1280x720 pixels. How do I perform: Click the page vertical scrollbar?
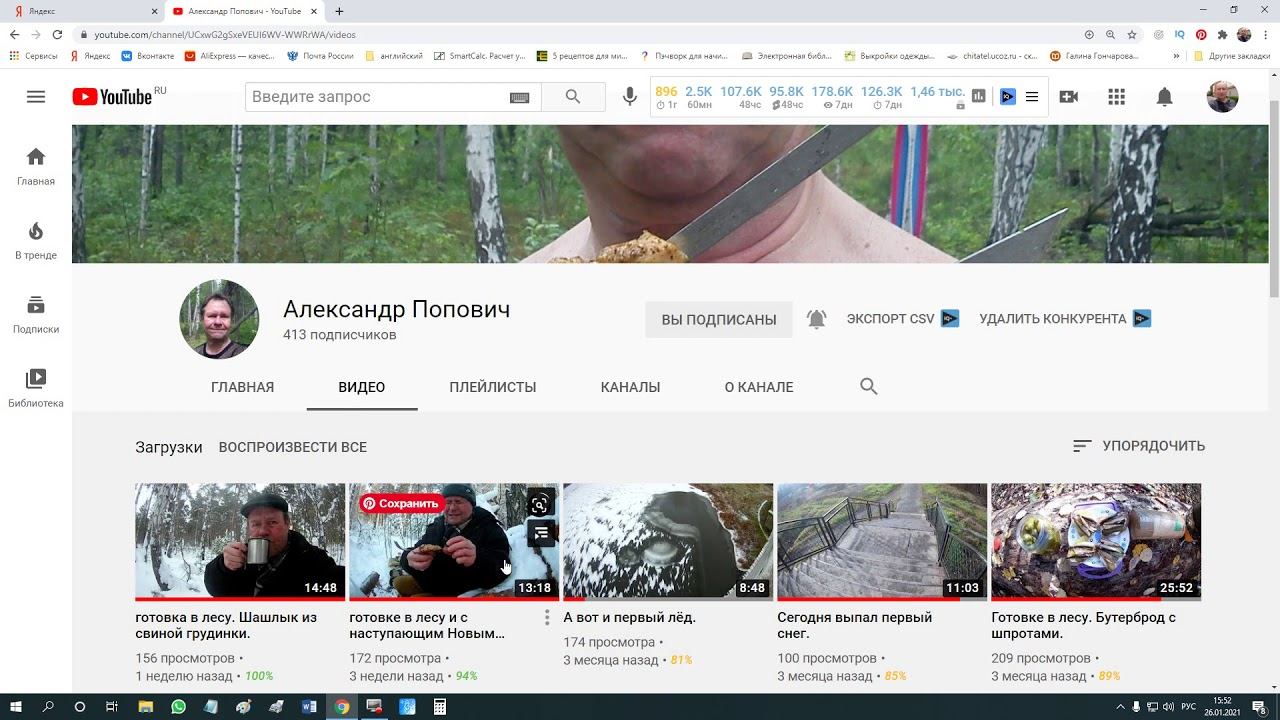pyautogui.click(x=1274, y=198)
